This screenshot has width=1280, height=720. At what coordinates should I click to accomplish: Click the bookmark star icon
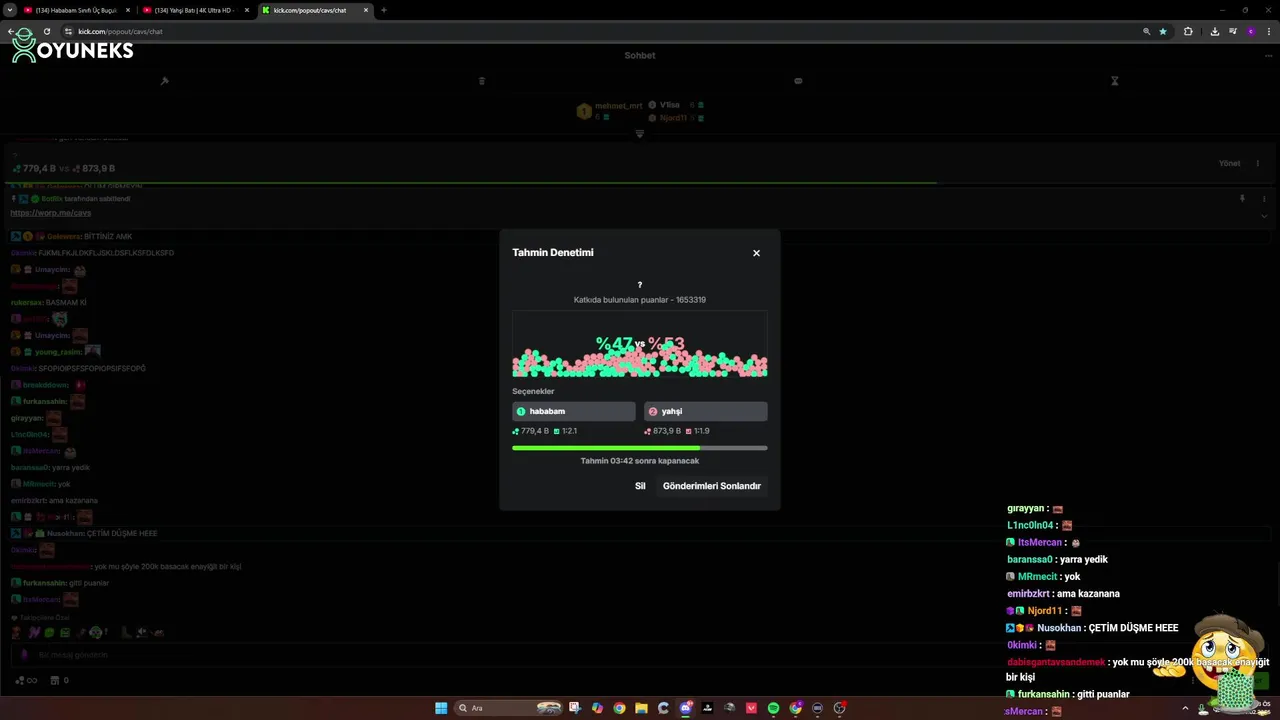point(1163,31)
